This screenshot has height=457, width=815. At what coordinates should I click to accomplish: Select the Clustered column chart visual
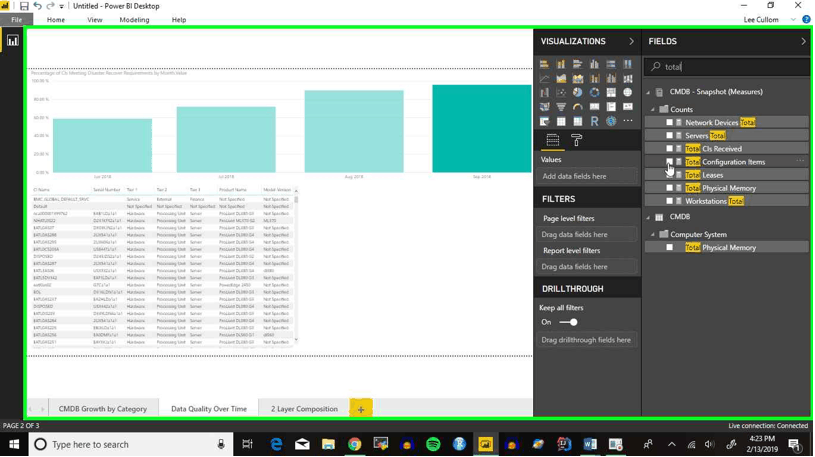point(594,64)
